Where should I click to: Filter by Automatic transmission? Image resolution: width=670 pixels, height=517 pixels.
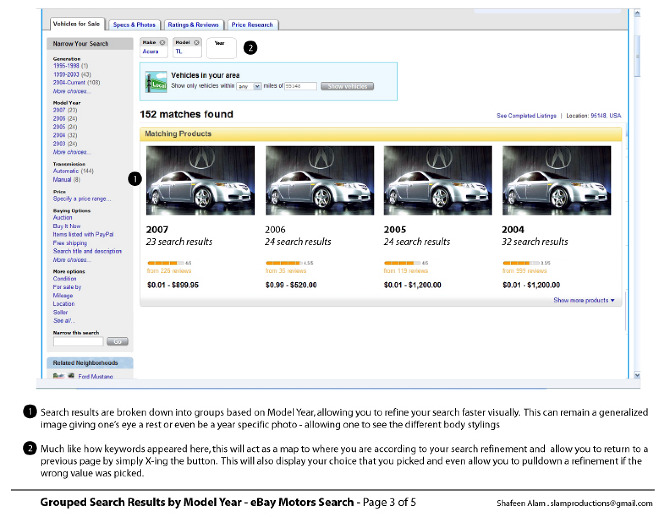tap(66, 171)
